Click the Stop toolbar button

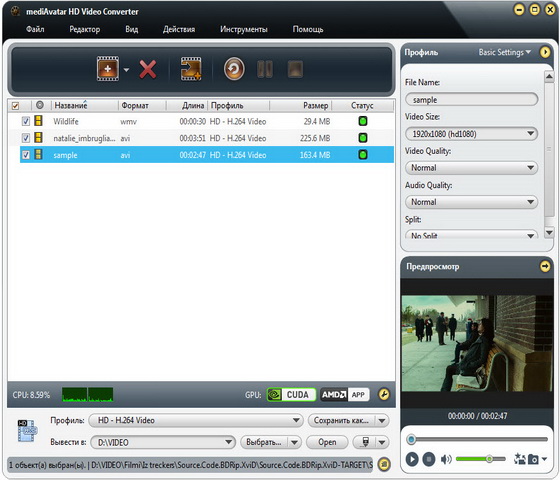click(295, 69)
